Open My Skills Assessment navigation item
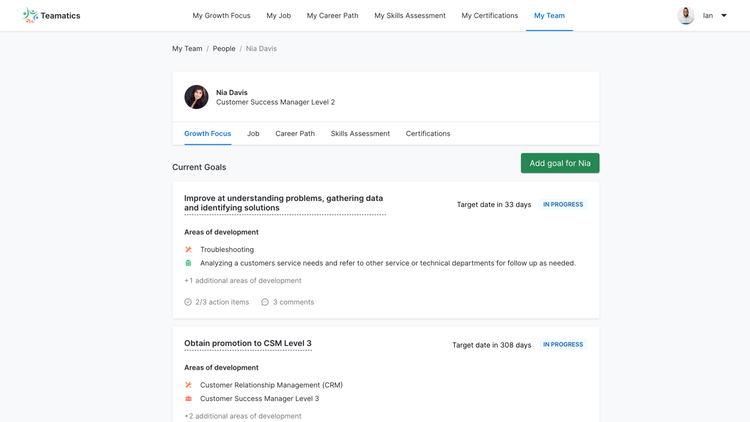The height and width of the screenshot is (422, 750). pos(410,15)
